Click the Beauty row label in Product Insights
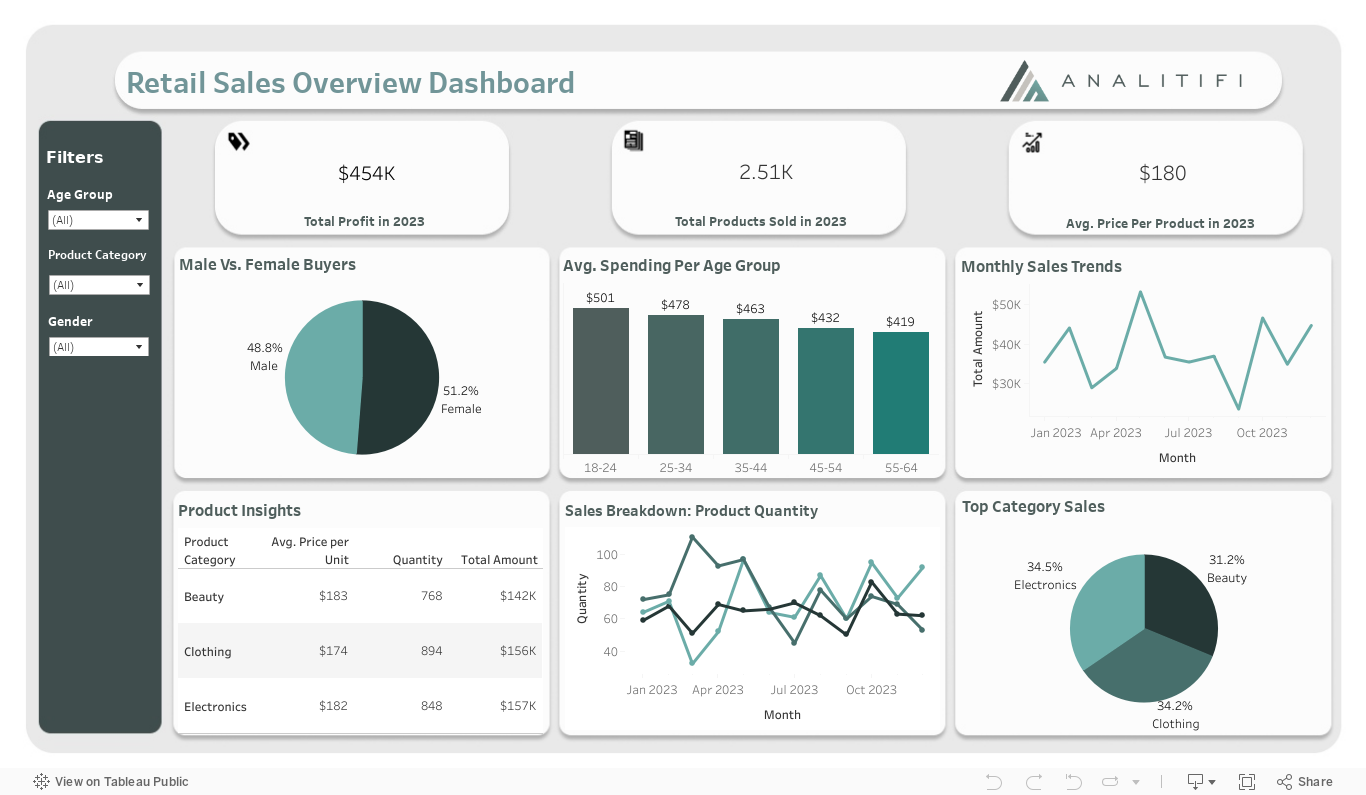Screen dimensions: 1366x795 [x=204, y=597]
